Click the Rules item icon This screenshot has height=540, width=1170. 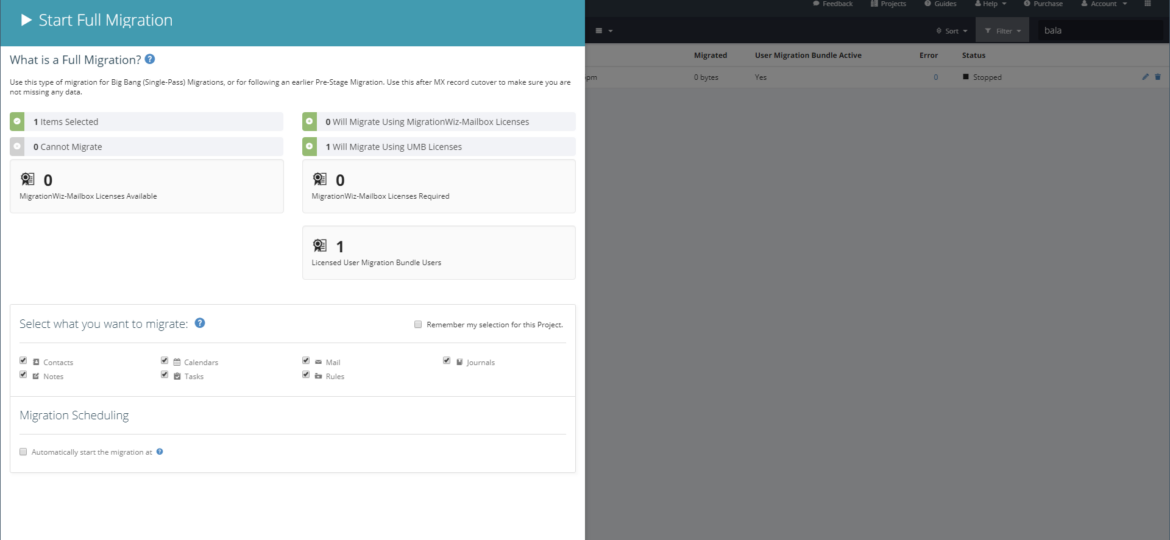[x=319, y=377]
